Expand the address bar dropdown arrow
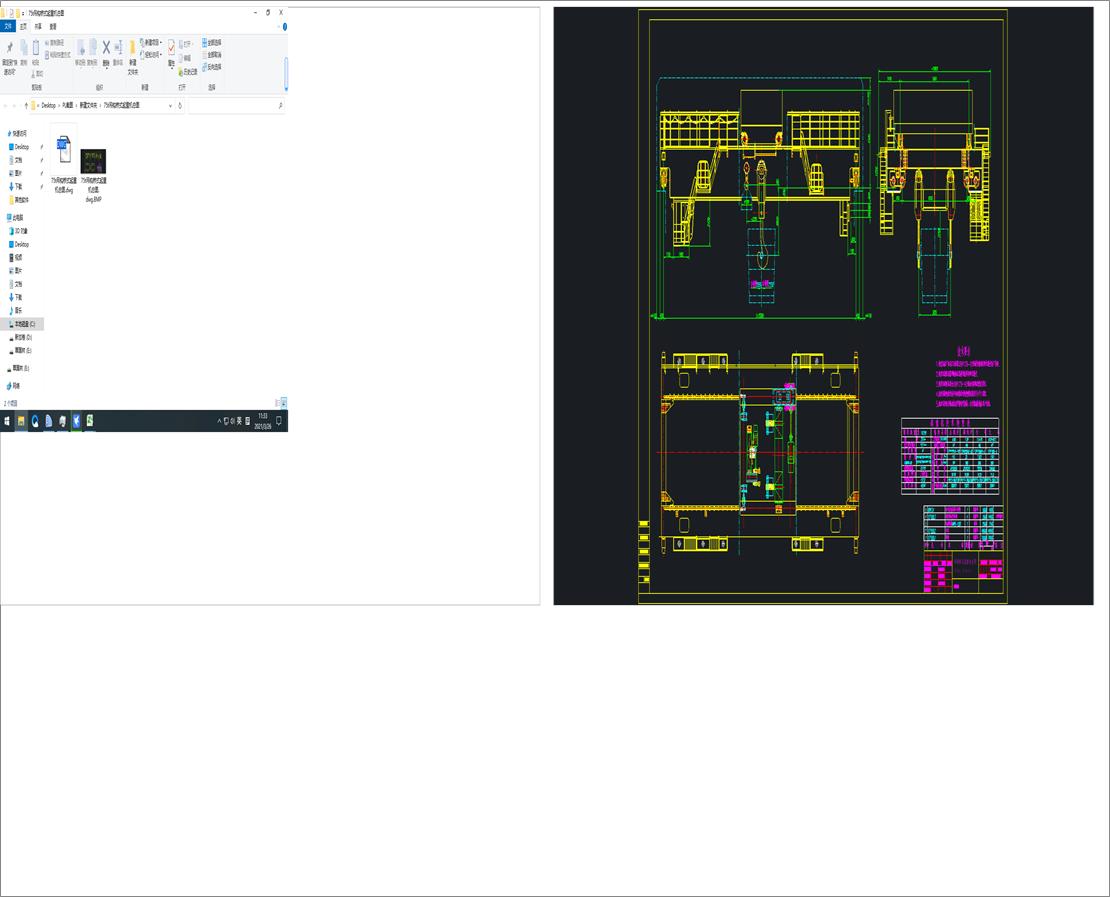 point(170,105)
